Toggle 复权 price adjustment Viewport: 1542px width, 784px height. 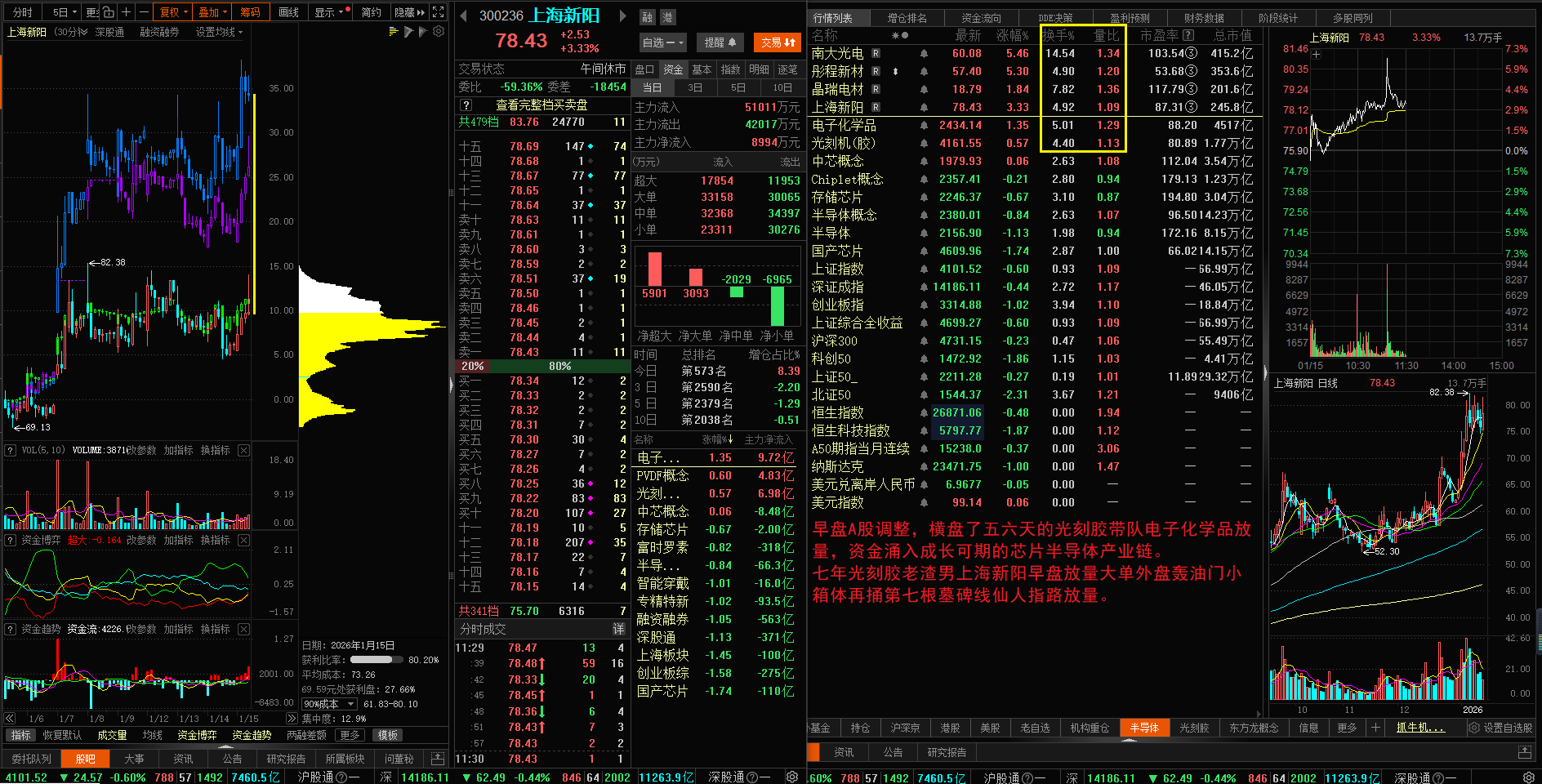tap(173, 12)
